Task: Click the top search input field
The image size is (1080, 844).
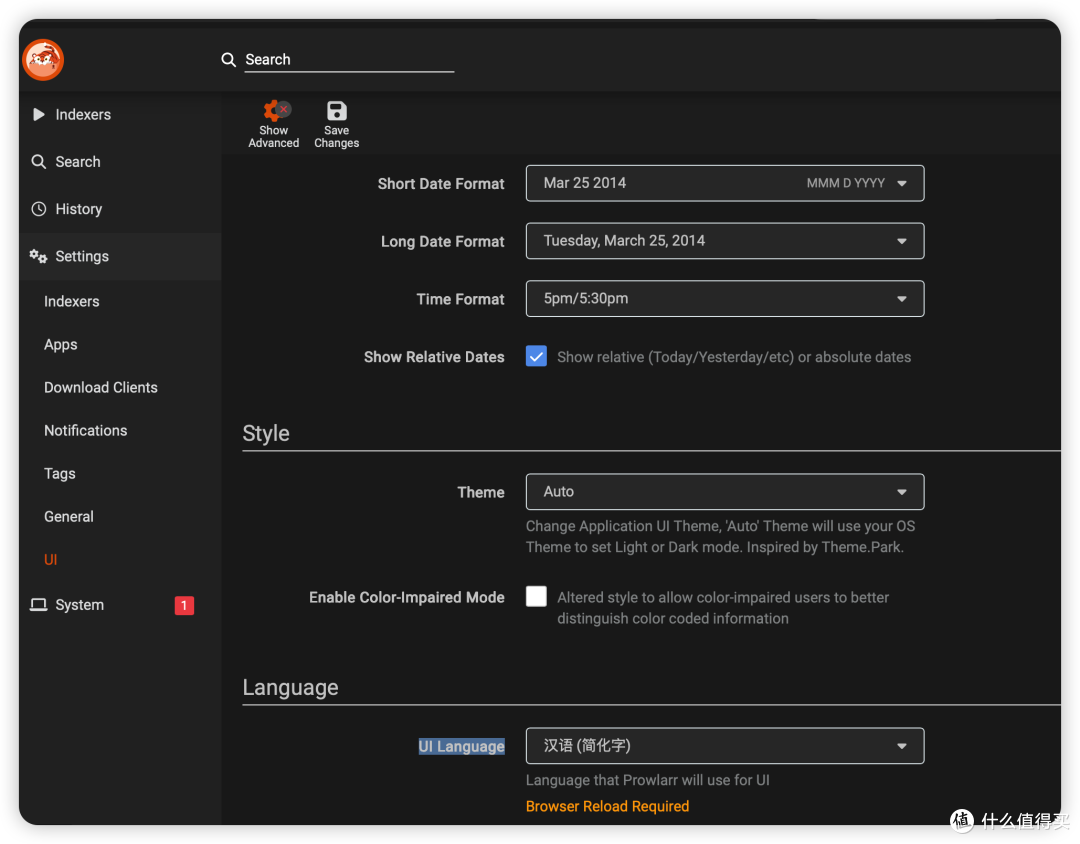Action: click(x=349, y=60)
